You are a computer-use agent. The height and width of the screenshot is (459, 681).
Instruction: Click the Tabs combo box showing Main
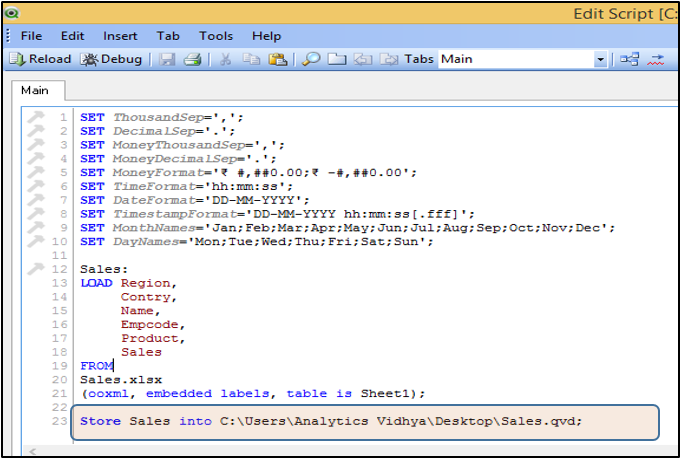(515, 59)
